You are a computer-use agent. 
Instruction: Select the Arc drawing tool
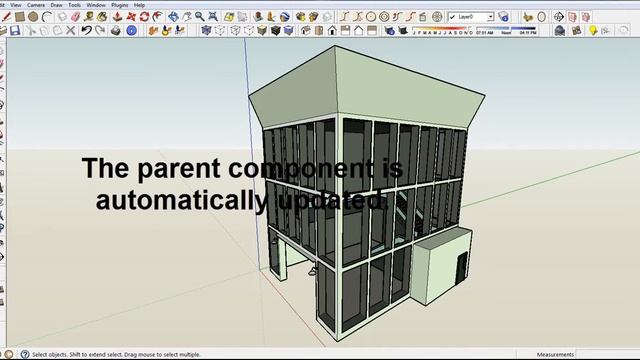47,17
